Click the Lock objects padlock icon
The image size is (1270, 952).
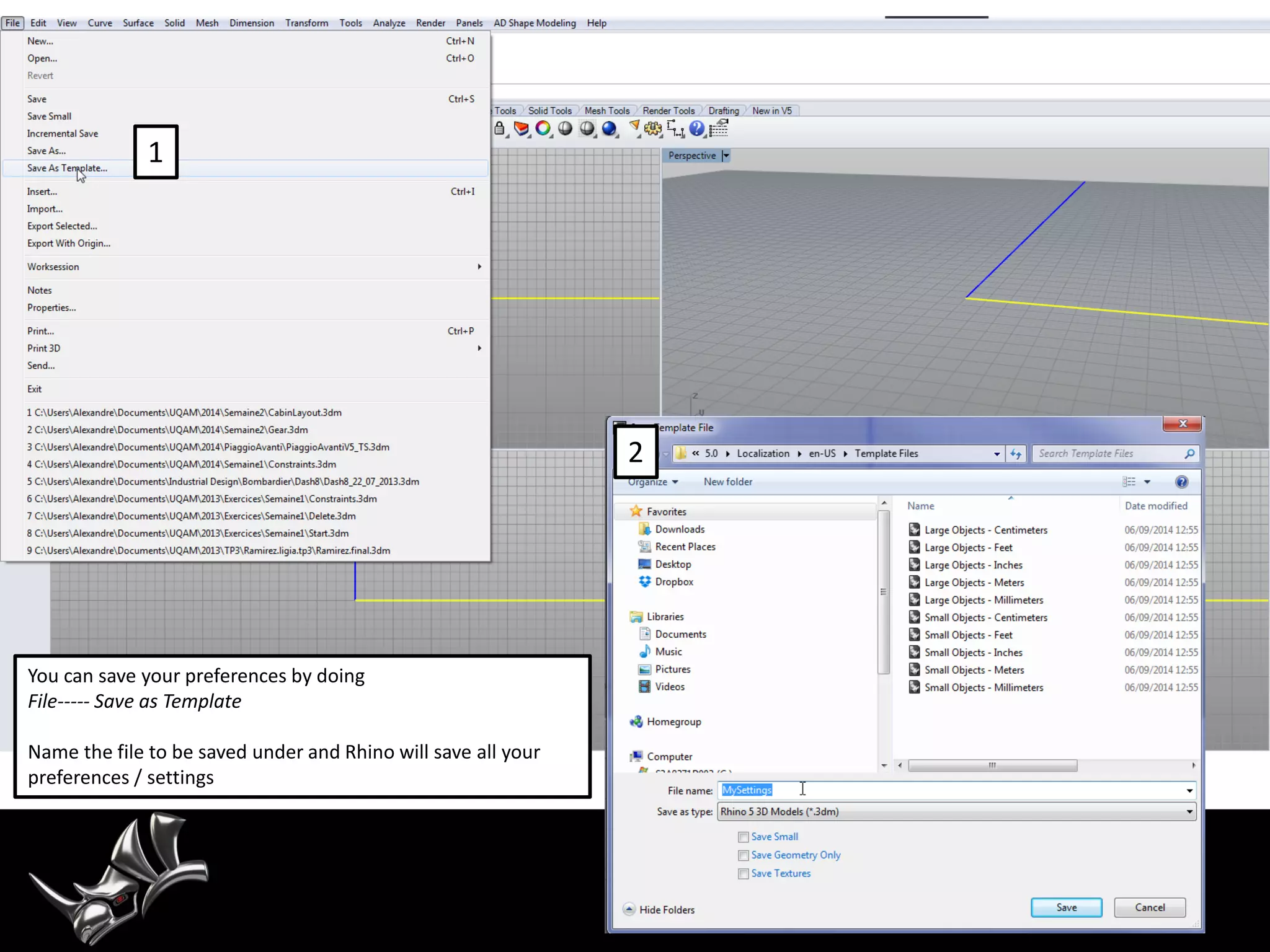pos(500,129)
